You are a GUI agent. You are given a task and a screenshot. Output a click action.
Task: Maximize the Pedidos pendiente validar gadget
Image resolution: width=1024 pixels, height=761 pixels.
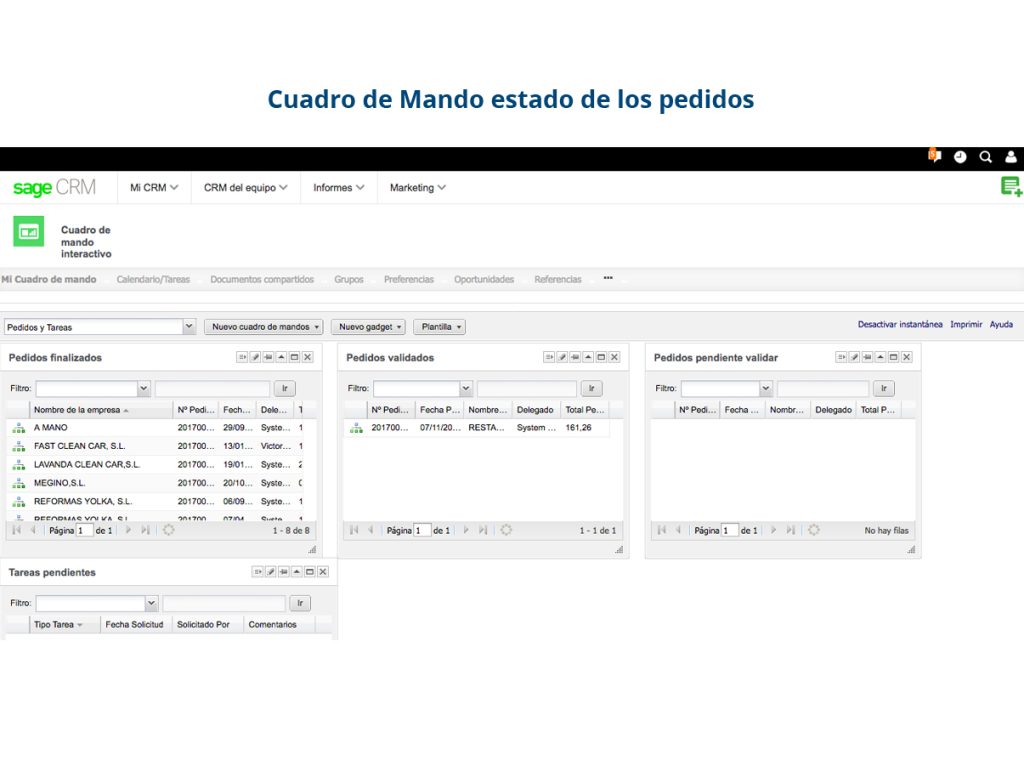(891, 358)
